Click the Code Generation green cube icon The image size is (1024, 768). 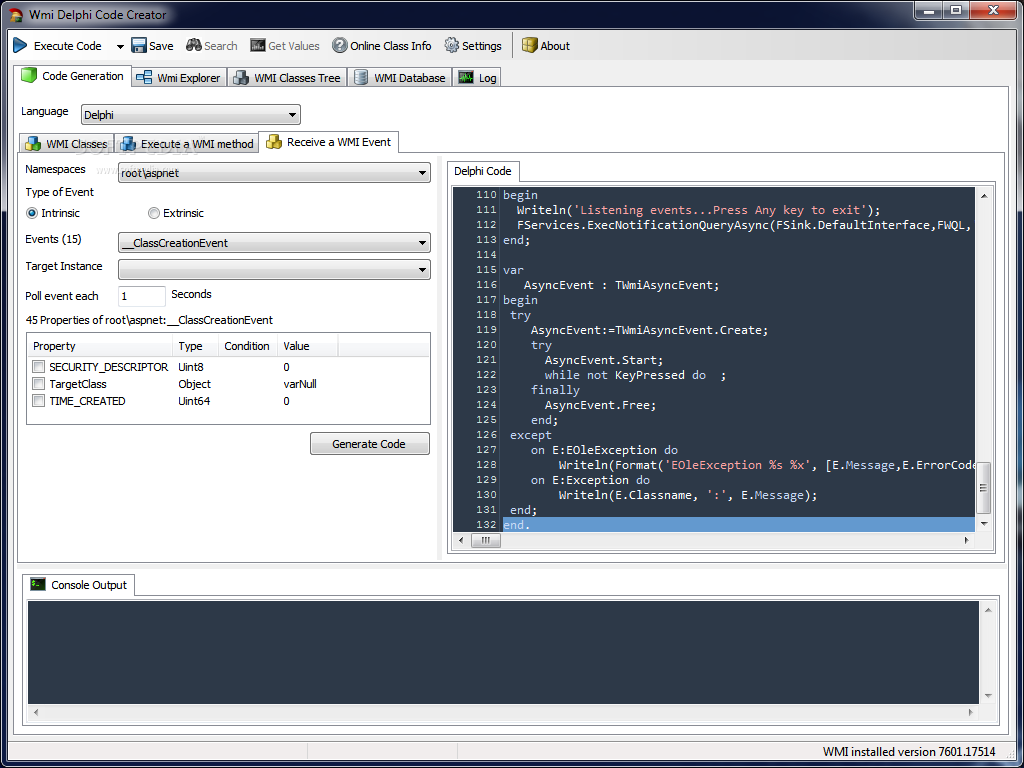click(29, 75)
